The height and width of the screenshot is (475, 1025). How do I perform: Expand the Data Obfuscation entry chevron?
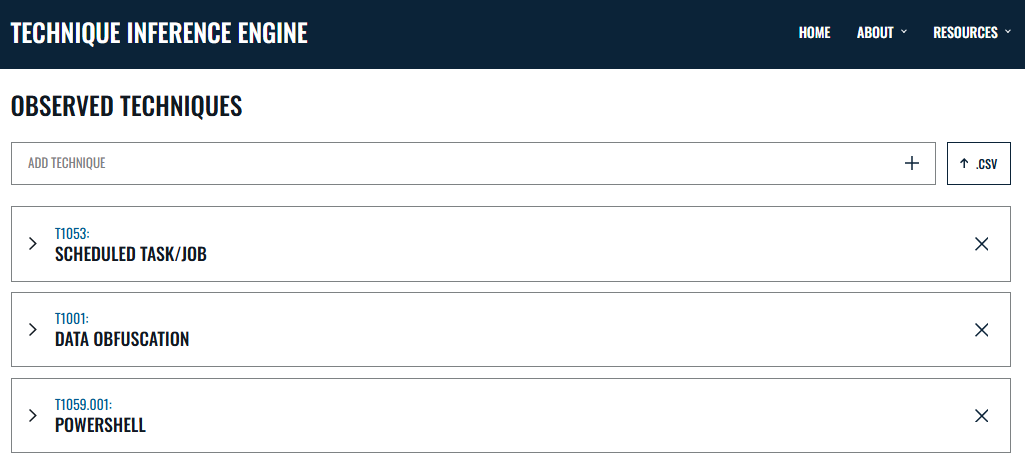[33, 329]
